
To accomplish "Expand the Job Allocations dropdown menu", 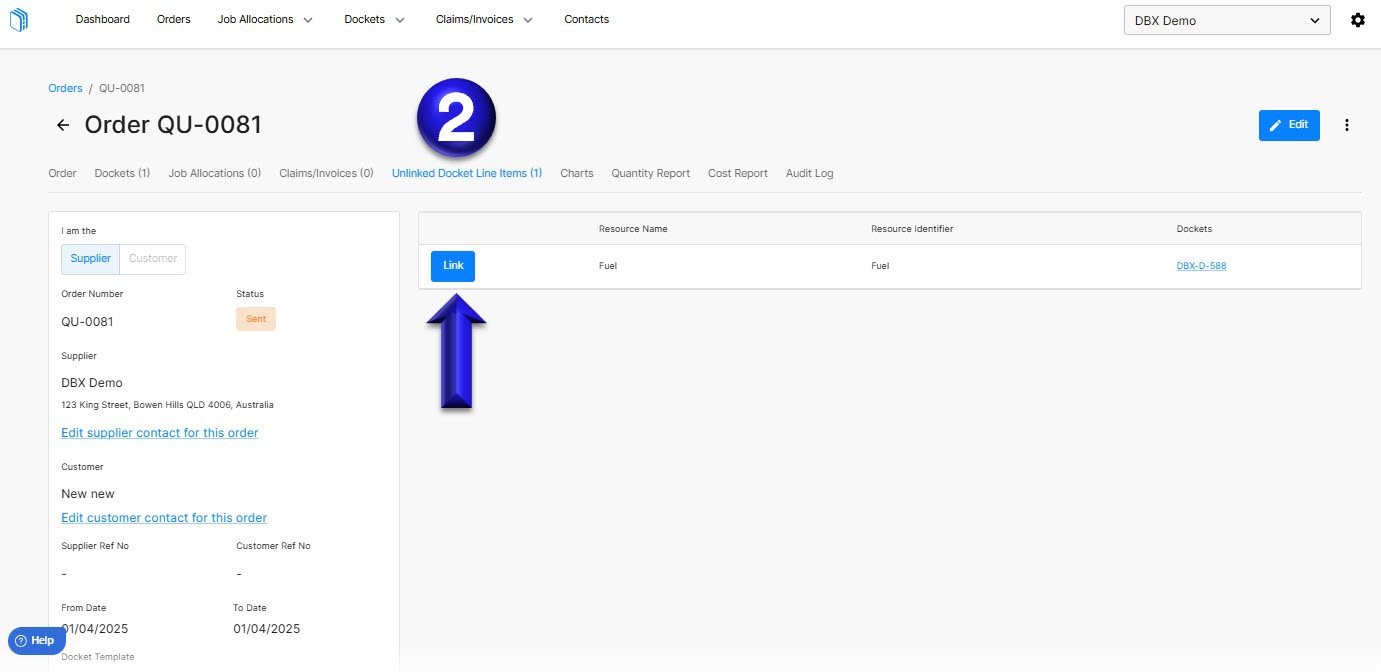I will click(264, 19).
